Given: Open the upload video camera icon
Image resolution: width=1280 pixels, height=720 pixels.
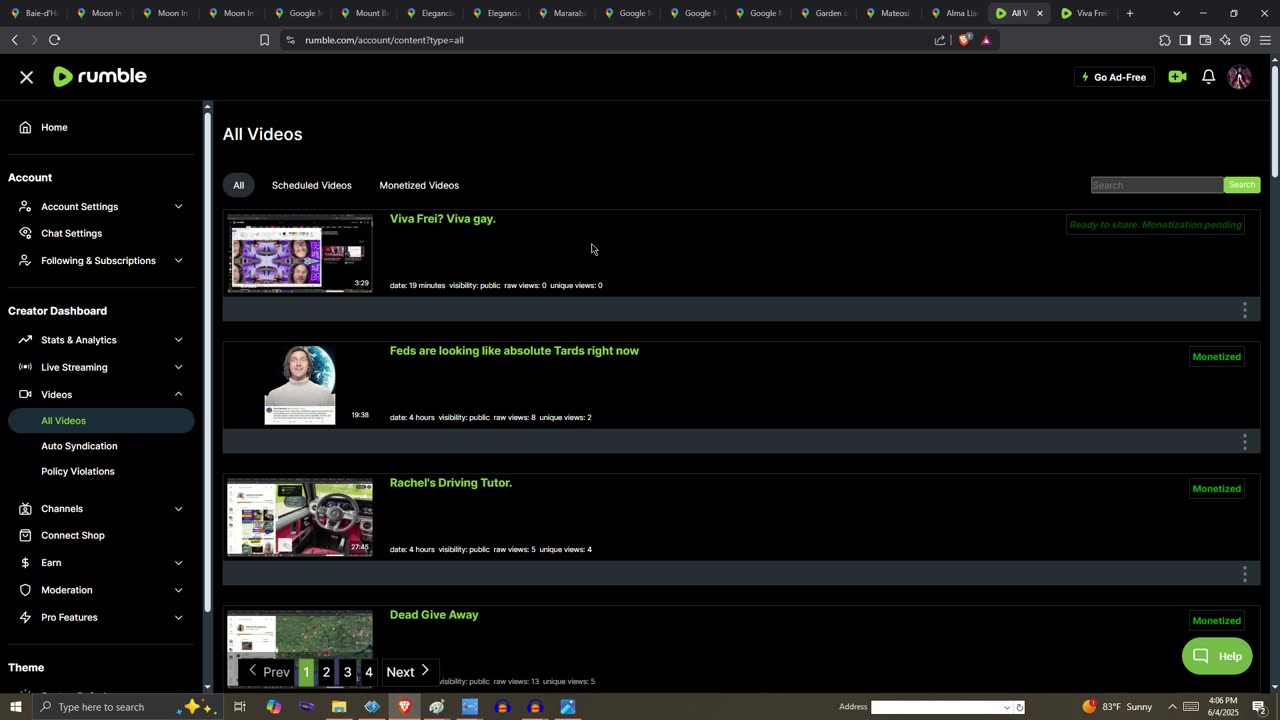Looking at the screenshot, I should (x=1177, y=77).
